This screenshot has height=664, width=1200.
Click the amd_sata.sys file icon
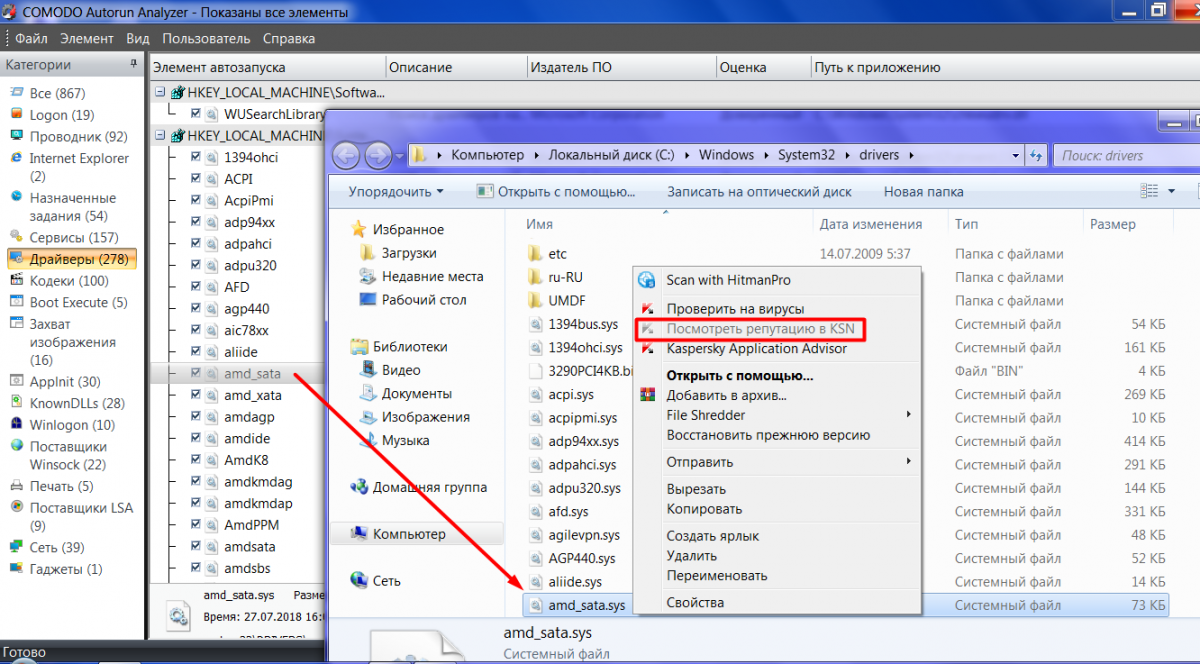pyautogui.click(x=535, y=605)
